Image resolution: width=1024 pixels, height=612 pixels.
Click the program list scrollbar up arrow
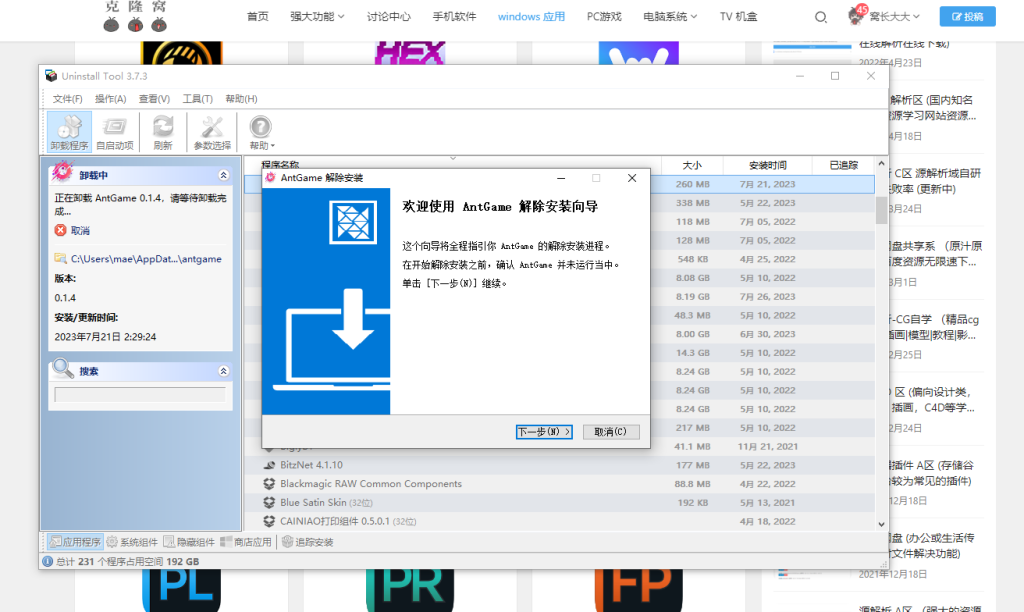[x=881, y=163]
